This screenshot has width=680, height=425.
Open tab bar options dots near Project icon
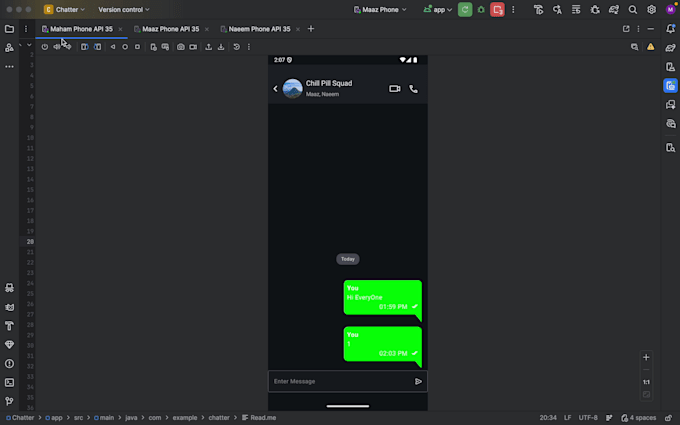(x=26, y=29)
